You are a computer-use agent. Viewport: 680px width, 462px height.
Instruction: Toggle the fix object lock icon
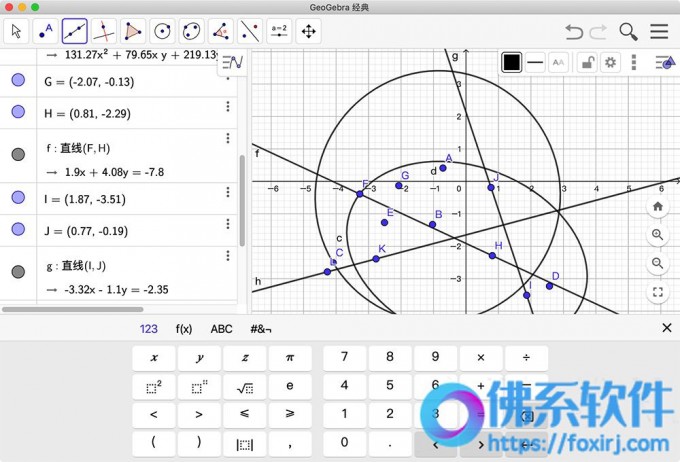click(588, 62)
